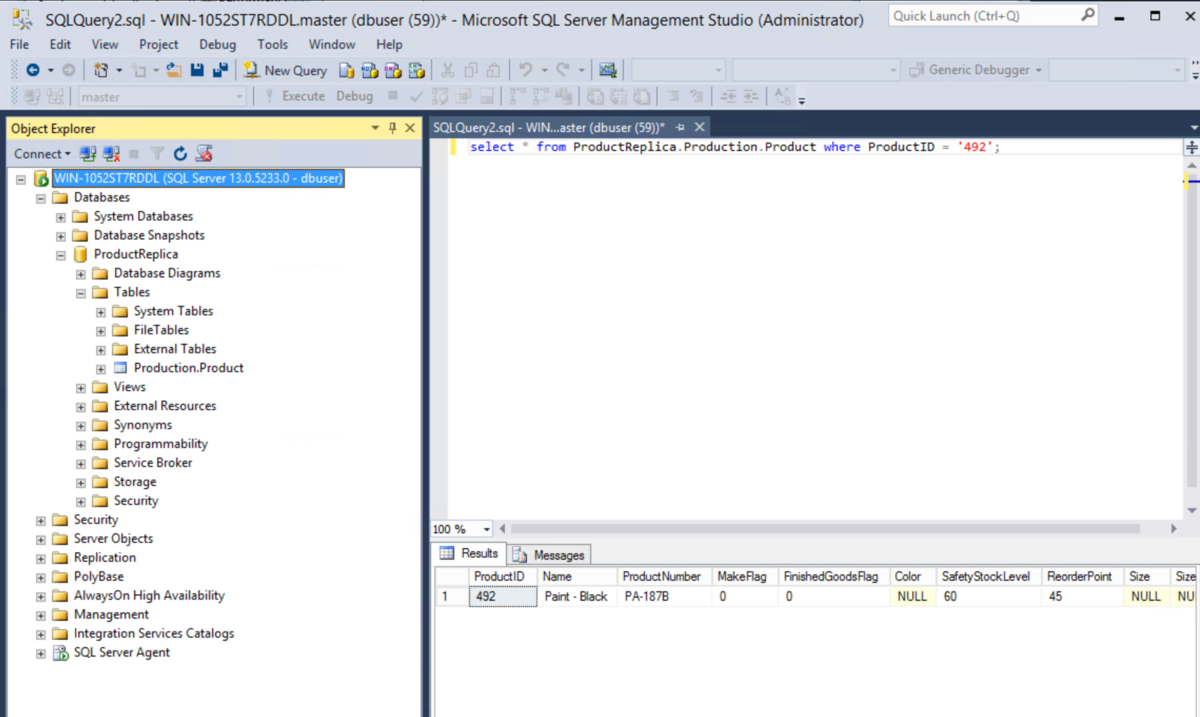The image size is (1200, 717).
Task: Open the Connect dropdown in Object Explorer
Action: (42, 154)
